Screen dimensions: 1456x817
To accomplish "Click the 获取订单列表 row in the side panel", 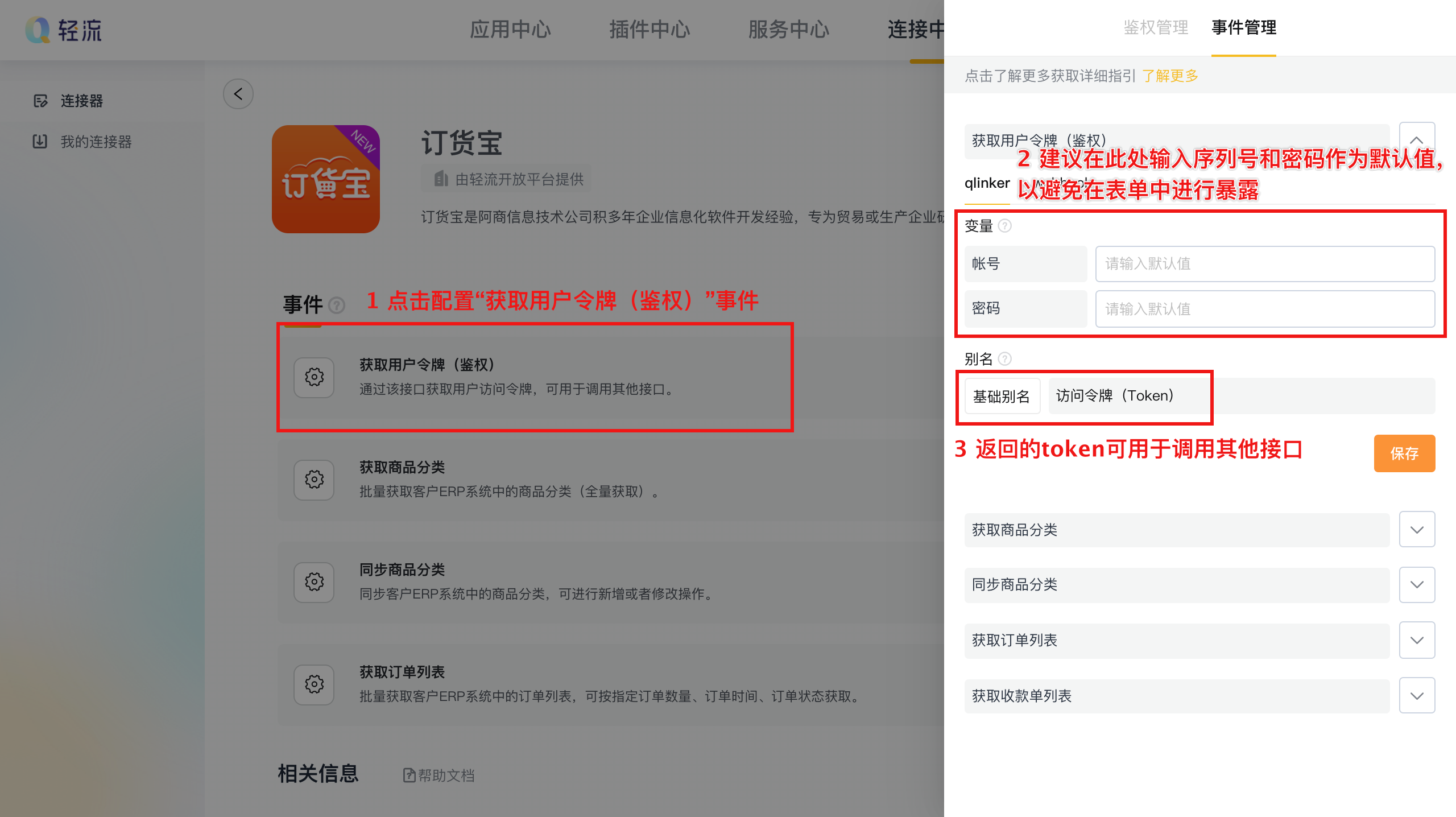I will (x=1177, y=640).
